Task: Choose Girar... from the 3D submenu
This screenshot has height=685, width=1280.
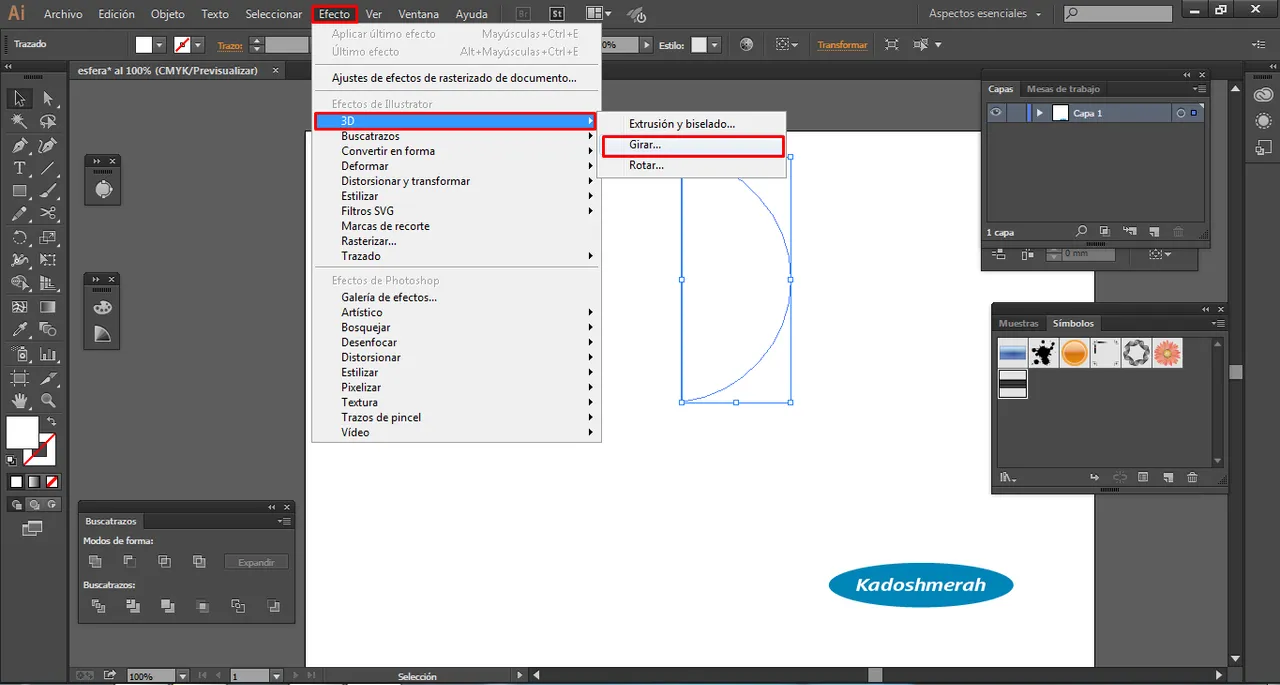Action: pos(645,145)
